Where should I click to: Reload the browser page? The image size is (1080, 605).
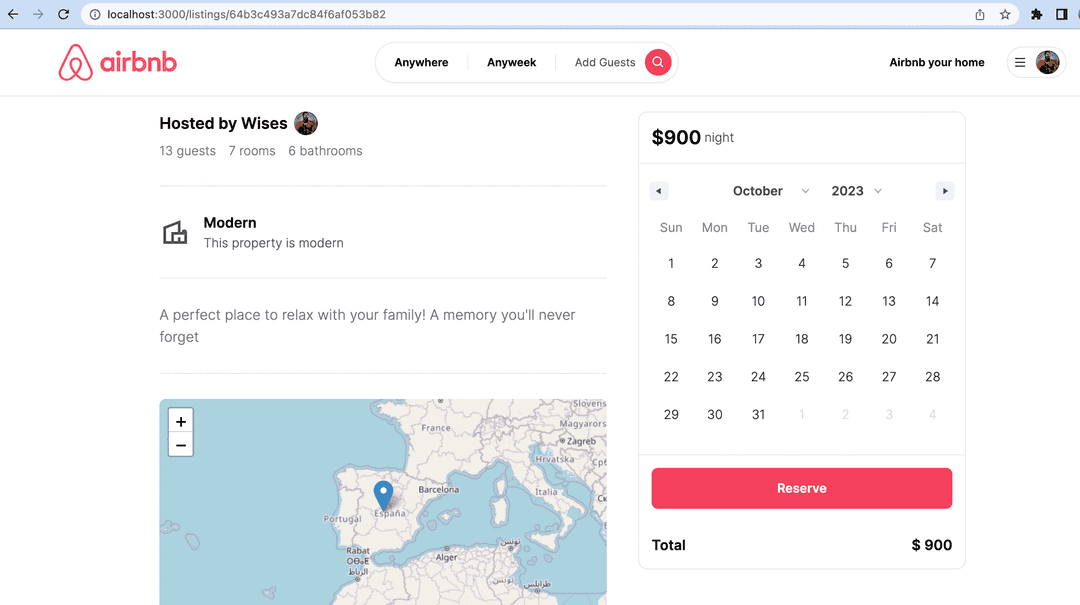pyautogui.click(x=63, y=15)
